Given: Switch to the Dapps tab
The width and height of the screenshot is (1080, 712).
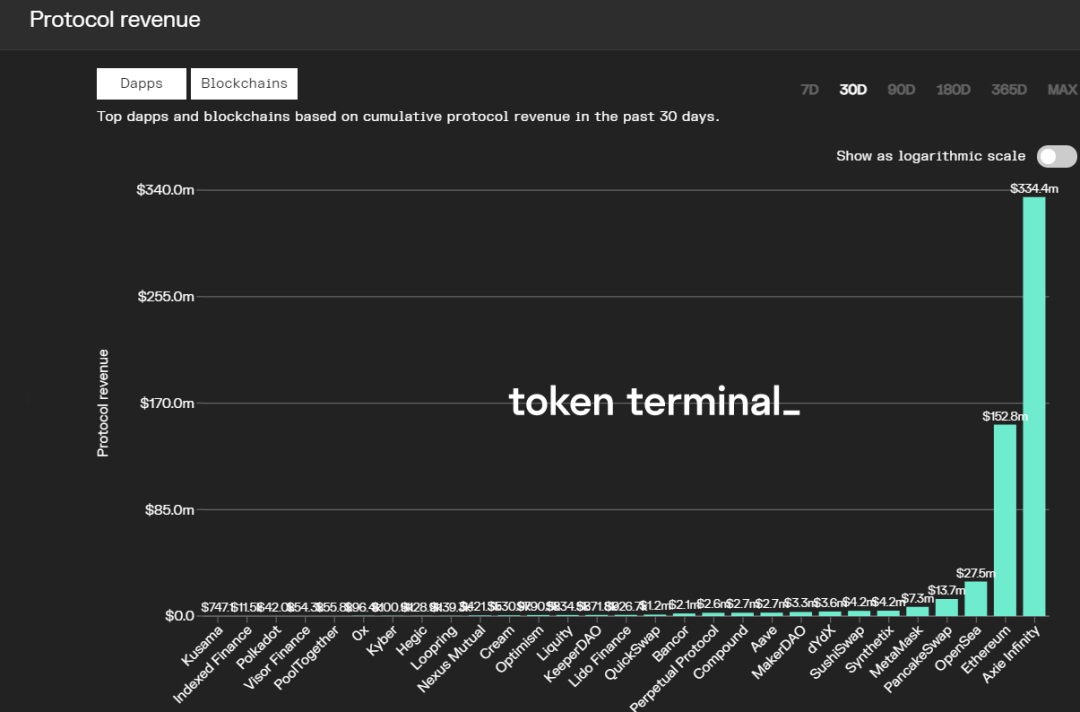Looking at the screenshot, I should [x=141, y=83].
